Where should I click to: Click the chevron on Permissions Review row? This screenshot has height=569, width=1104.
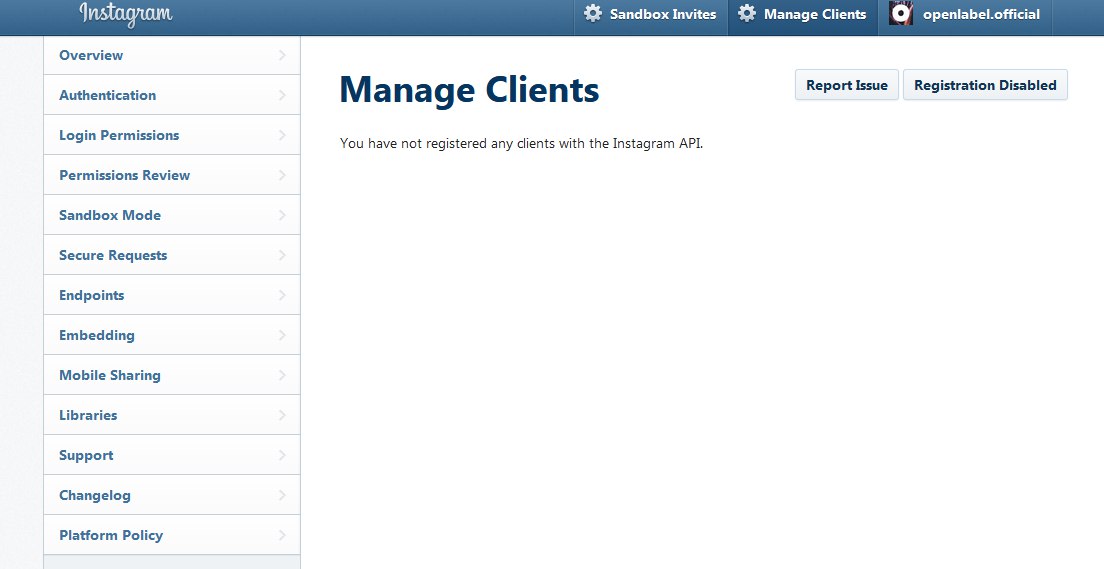click(x=282, y=175)
